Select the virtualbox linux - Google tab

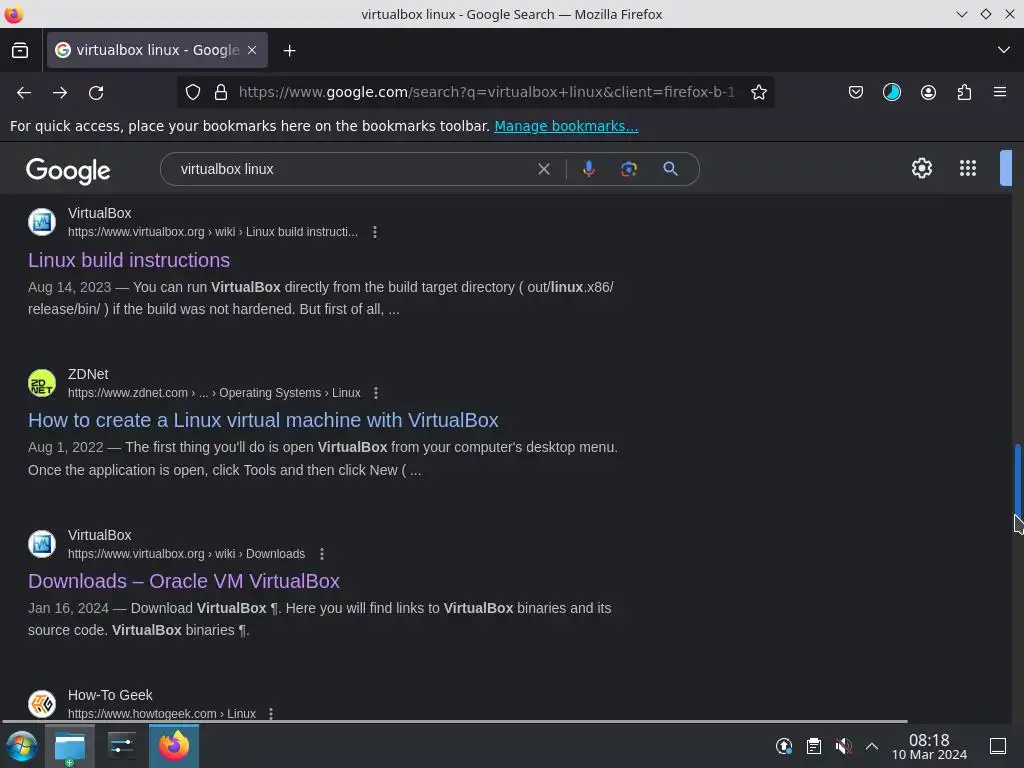pyautogui.click(x=157, y=50)
